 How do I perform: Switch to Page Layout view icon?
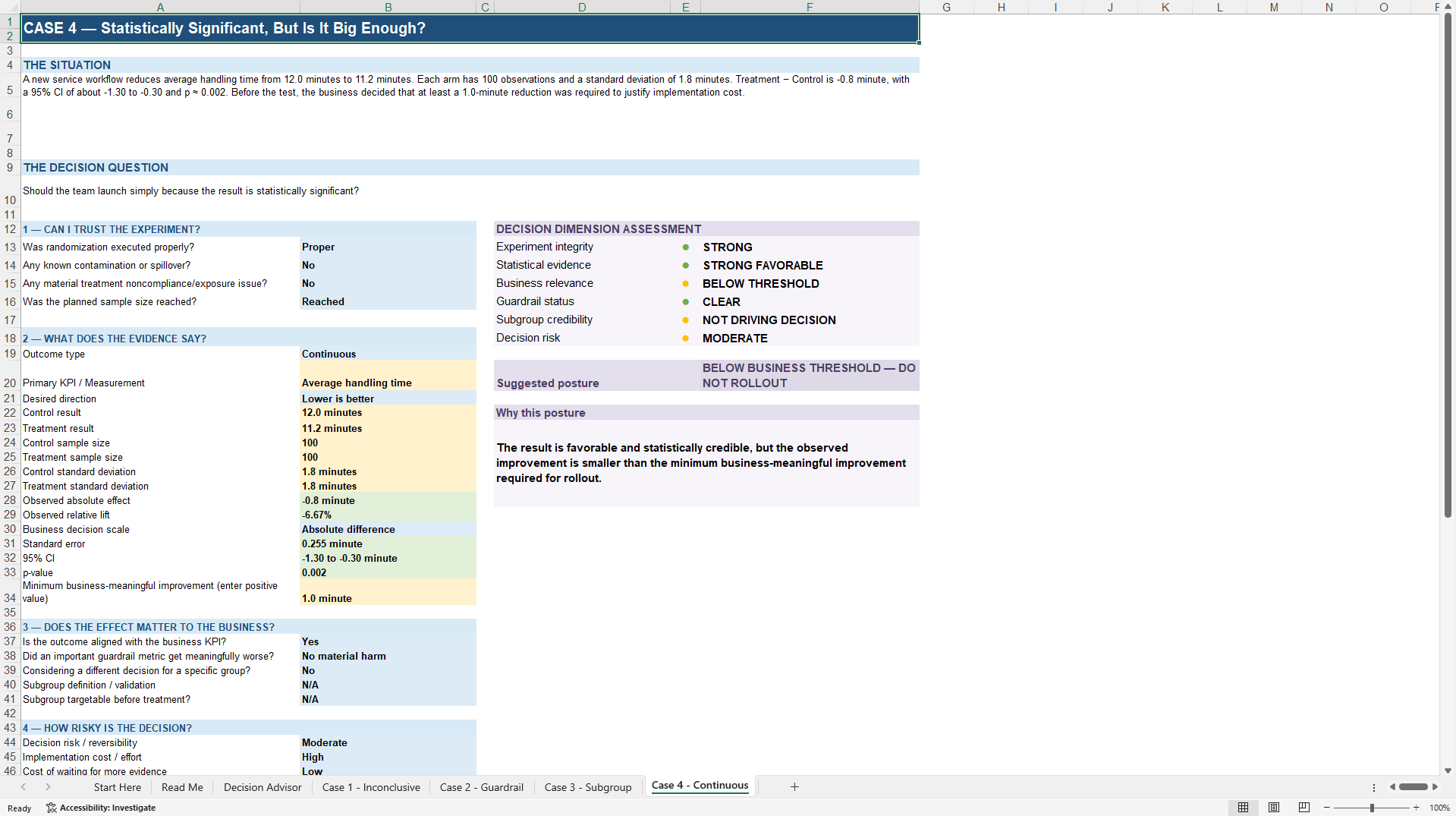point(1274,808)
